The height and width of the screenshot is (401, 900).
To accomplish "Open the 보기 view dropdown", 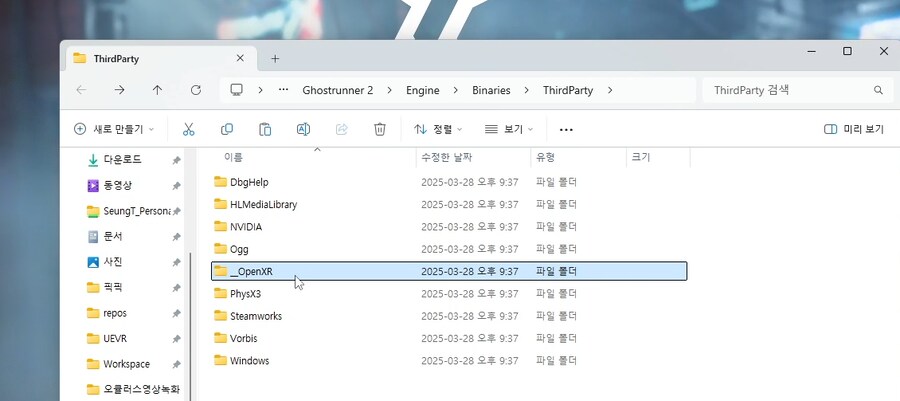I will [x=508, y=129].
